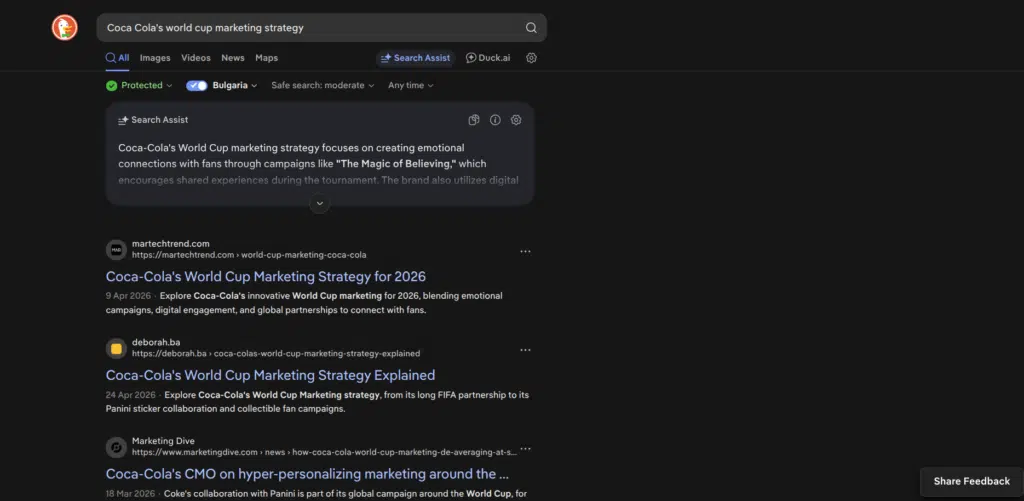Click the deborah.ba URL breadcrumb

point(276,353)
